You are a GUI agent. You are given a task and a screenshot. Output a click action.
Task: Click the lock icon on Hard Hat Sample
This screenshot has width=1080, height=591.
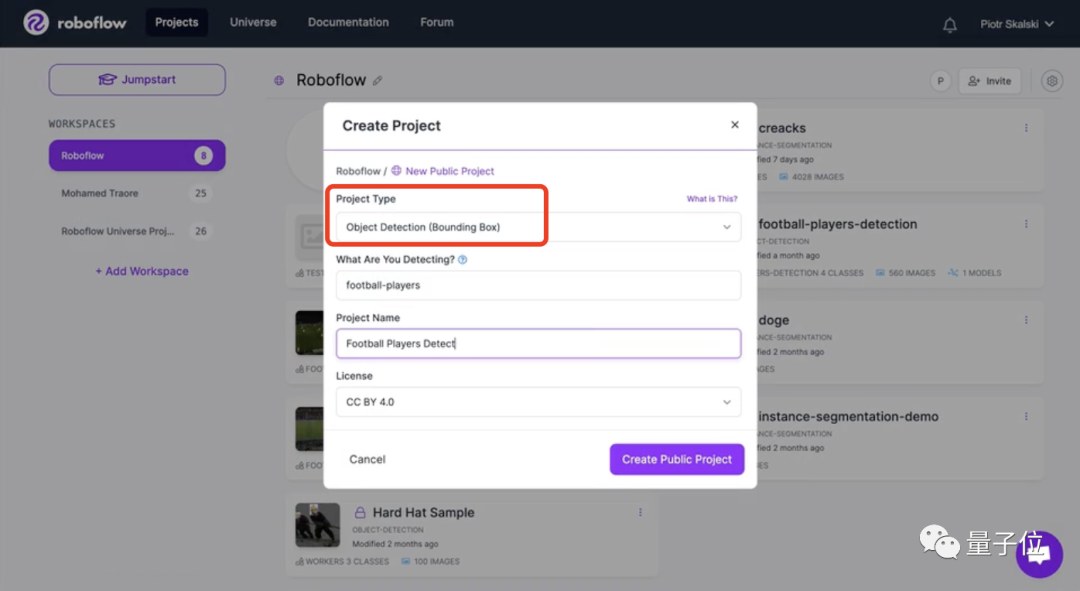click(360, 512)
